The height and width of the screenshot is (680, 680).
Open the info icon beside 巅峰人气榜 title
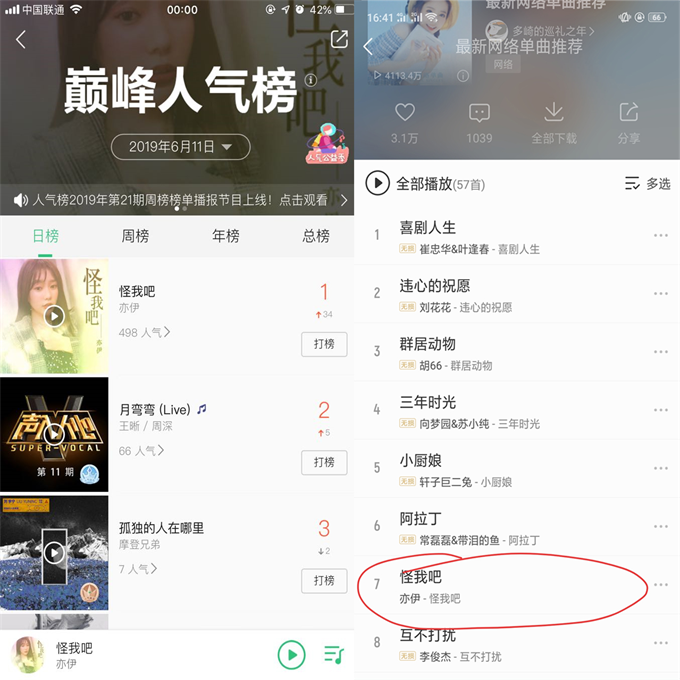pyautogui.click(x=311, y=80)
